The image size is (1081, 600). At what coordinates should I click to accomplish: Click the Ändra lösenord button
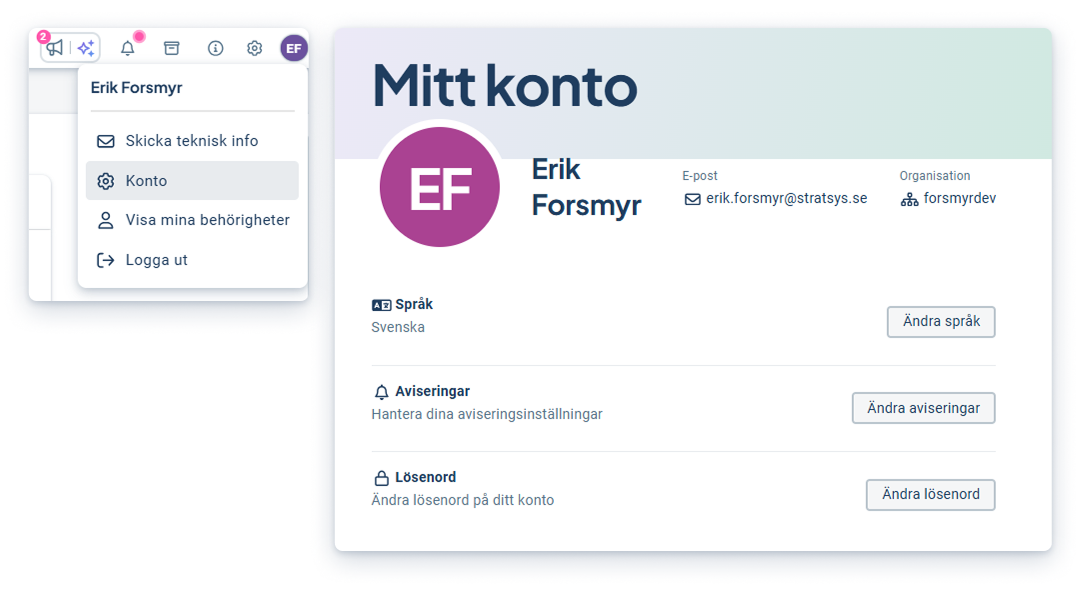click(x=931, y=494)
